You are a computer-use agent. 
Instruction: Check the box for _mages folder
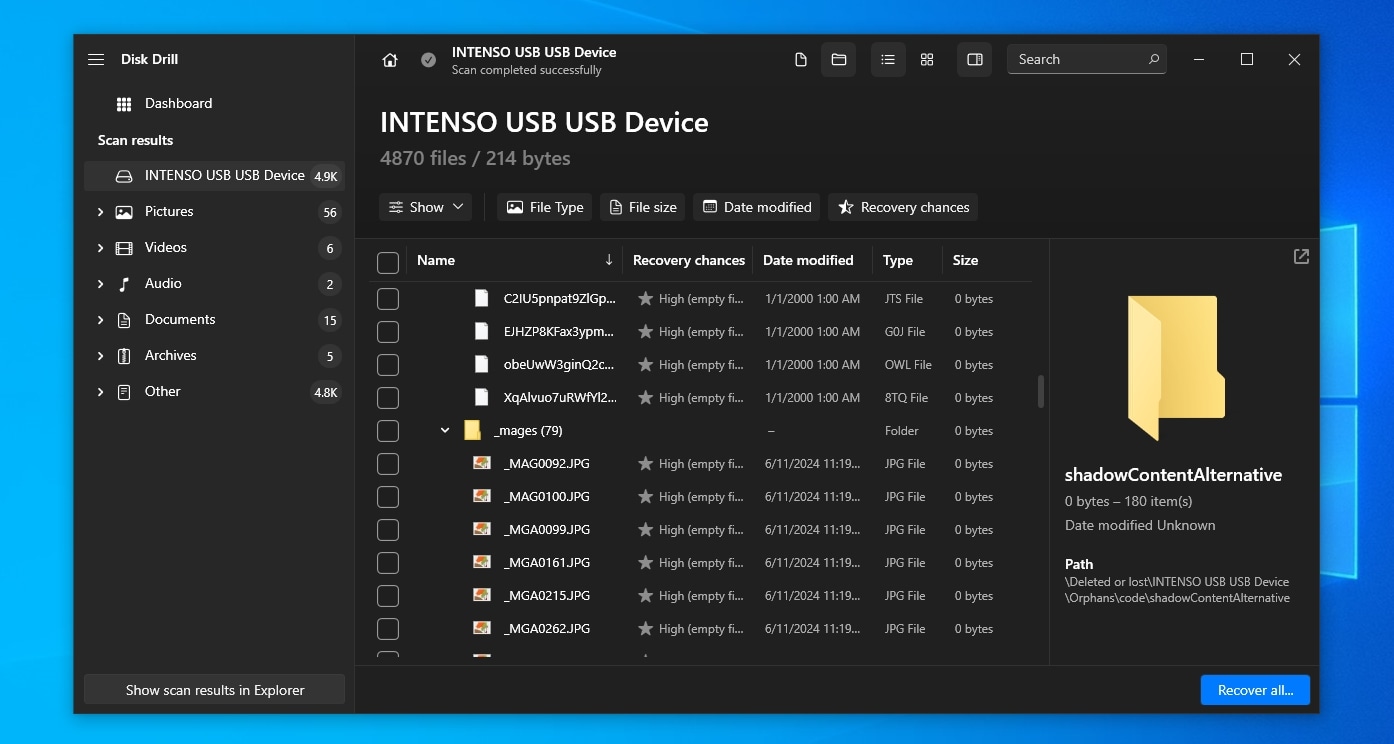tap(388, 430)
